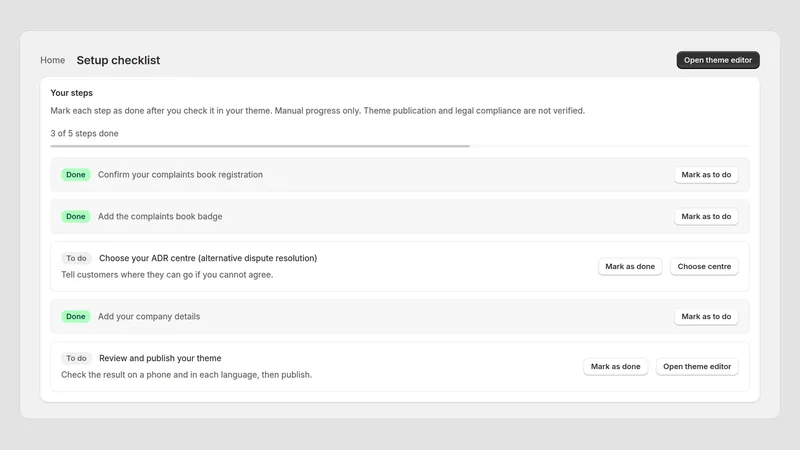Click the 'Mark each step as done' instructions text

pos(317,111)
